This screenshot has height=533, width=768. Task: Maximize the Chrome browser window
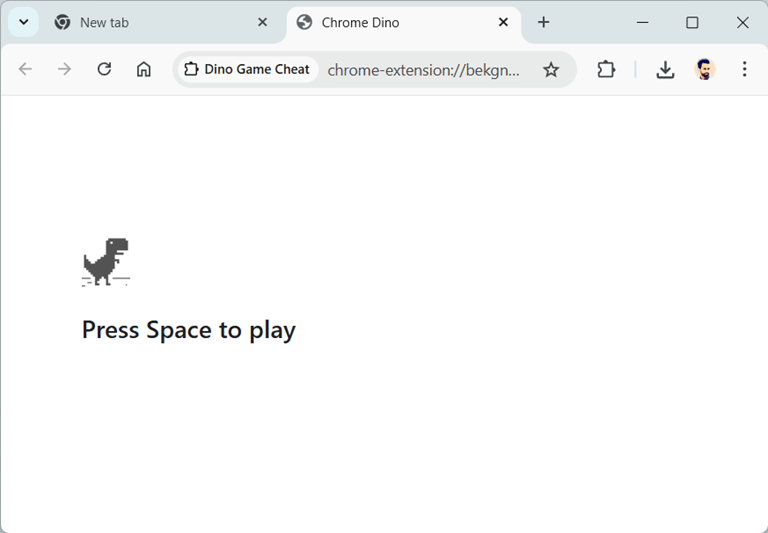pyautogui.click(x=692, y=22)
